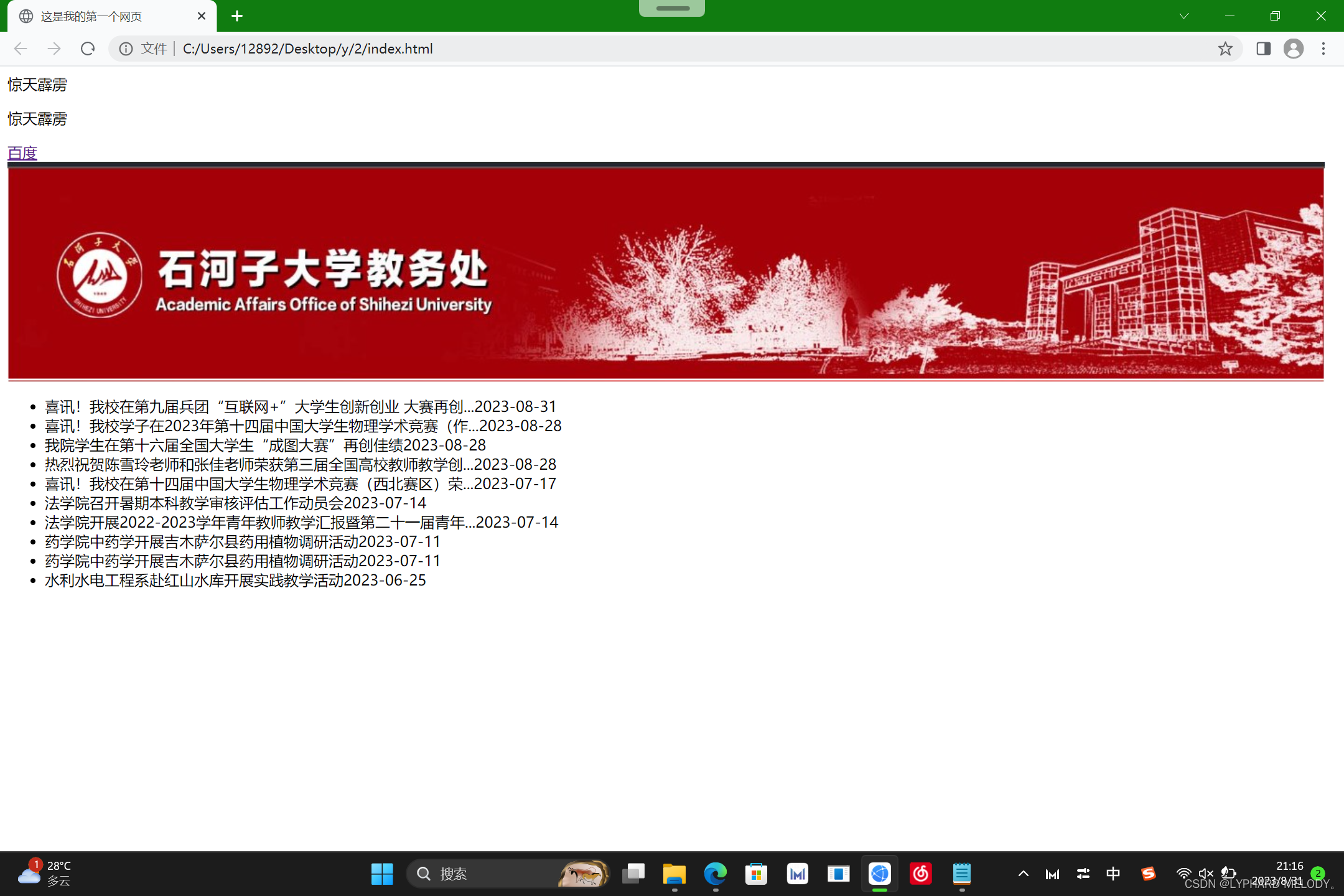Click the back navigation arrow

pos(21,49)
